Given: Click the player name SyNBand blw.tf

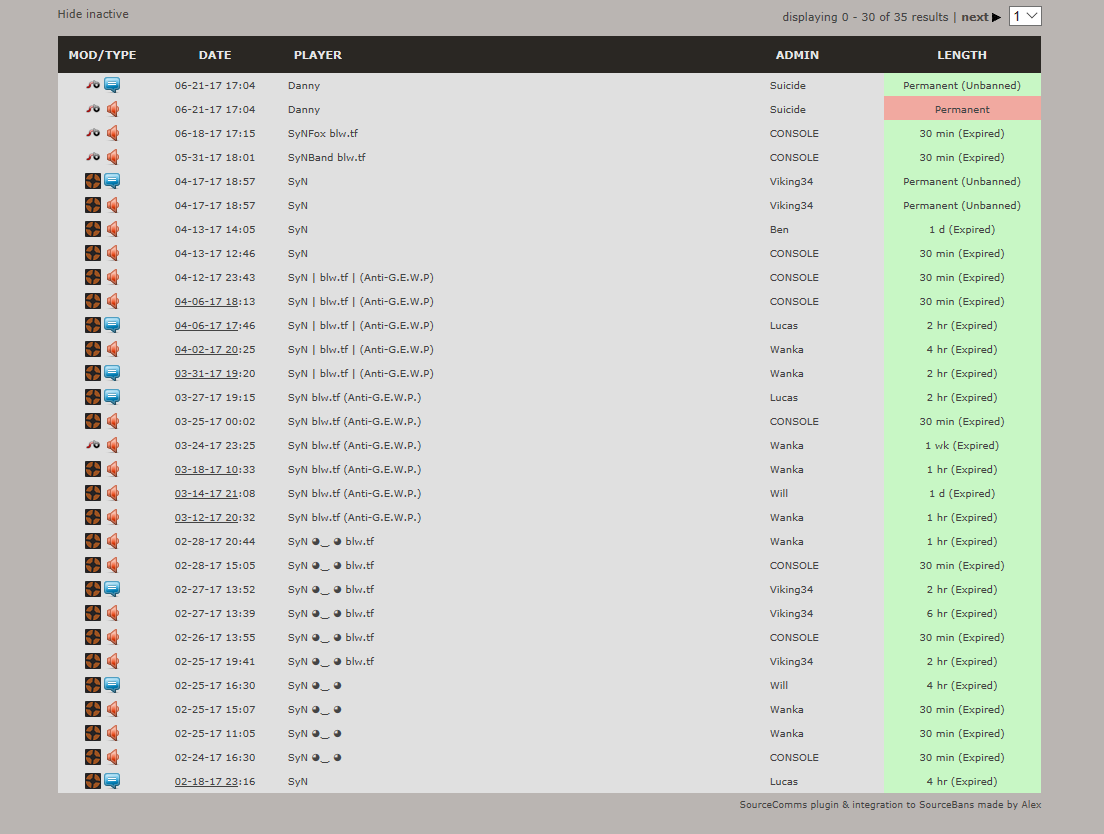Looking at the screenshot, I should [327, 158].
